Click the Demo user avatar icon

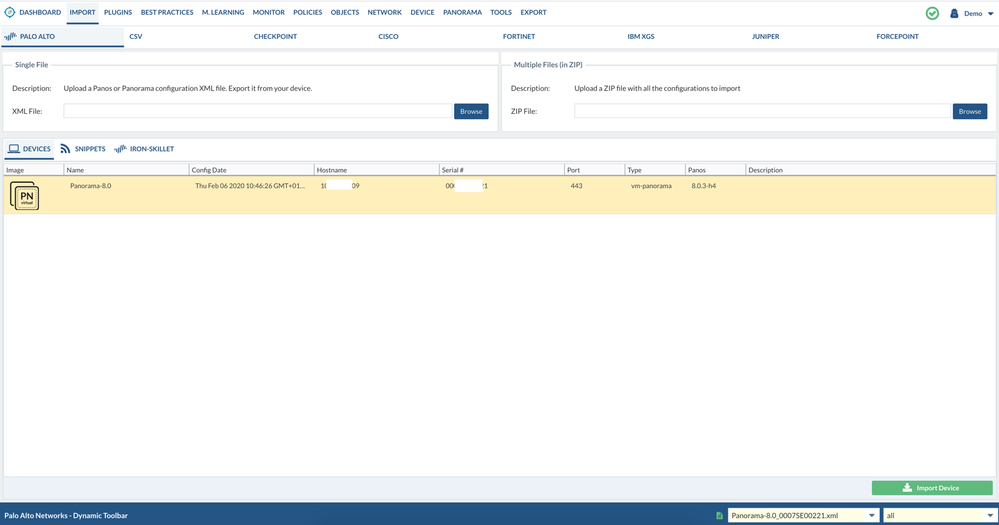click(954, 13)
